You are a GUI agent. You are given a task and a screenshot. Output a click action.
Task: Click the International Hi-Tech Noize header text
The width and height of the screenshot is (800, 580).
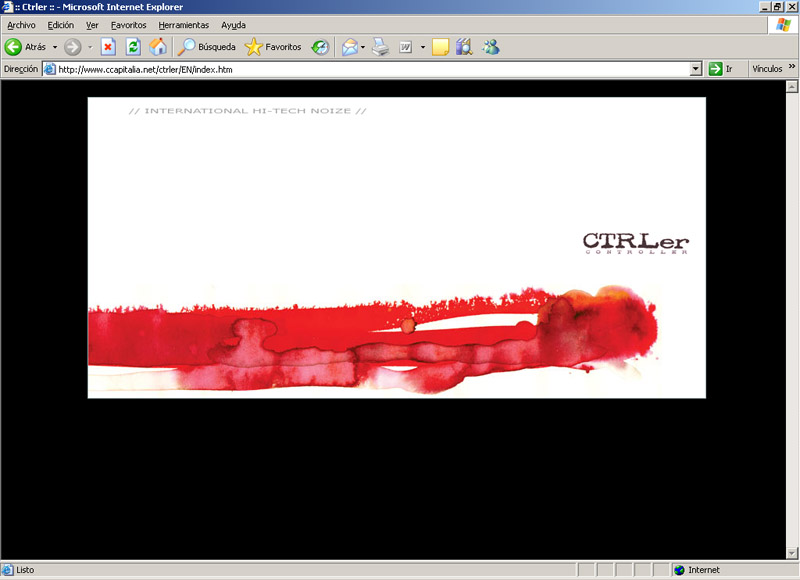point(247,111)
